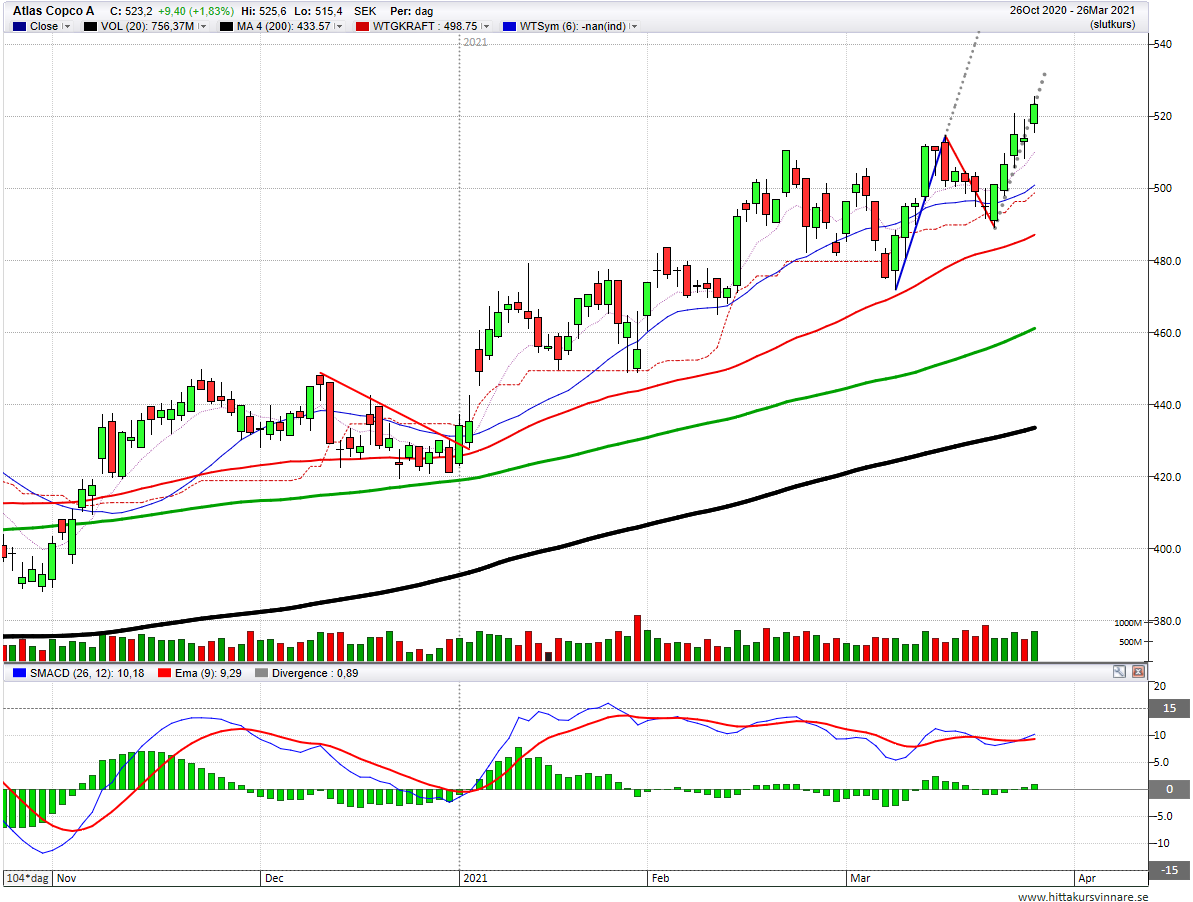Click the www.hittakursvinnare.se link
The image size is (1193, 902).
(x=1083, y=897)
